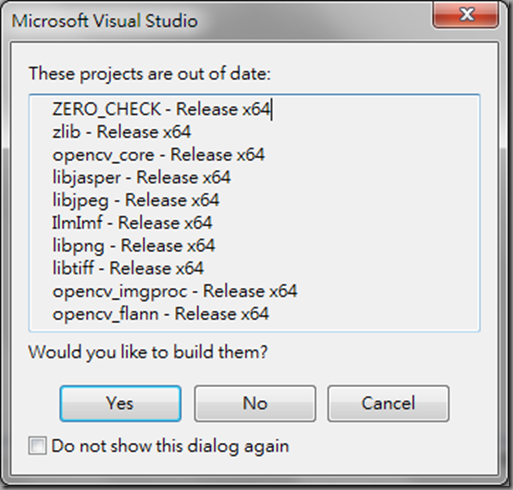The height and width of the screenshot is (490, 513).
Task: Select zlib - Release x64 entry
Action: [122, 132]
